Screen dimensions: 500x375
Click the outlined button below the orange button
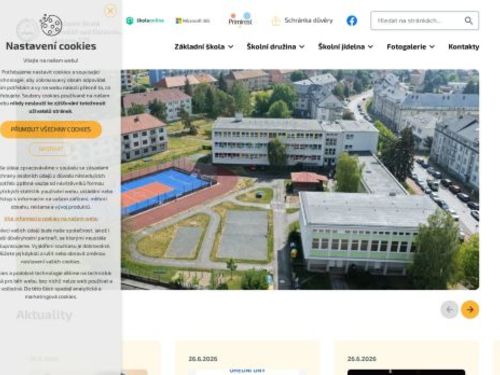point(50,149)
